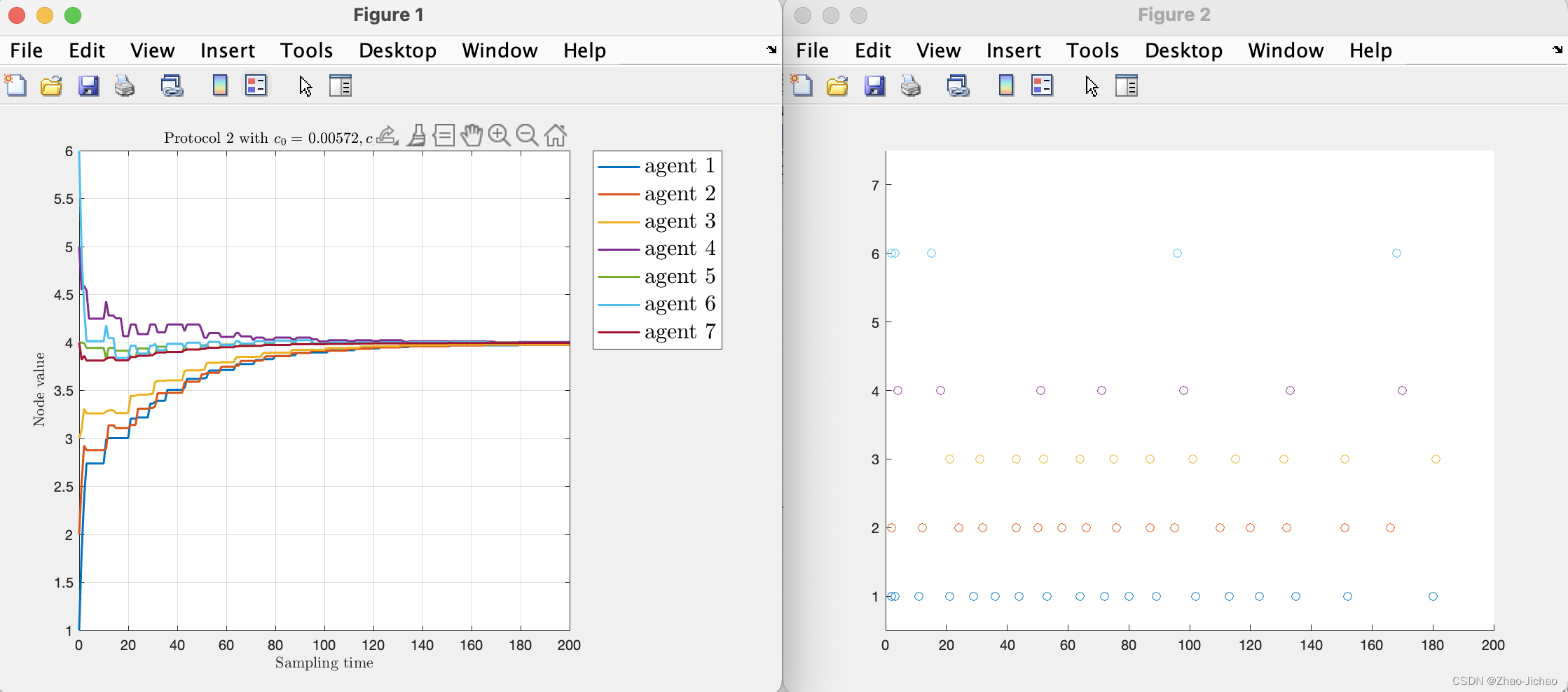Click the axes export icon above the plot
The width and height of the screenshot is (1568, 692).
coord(387,134)
